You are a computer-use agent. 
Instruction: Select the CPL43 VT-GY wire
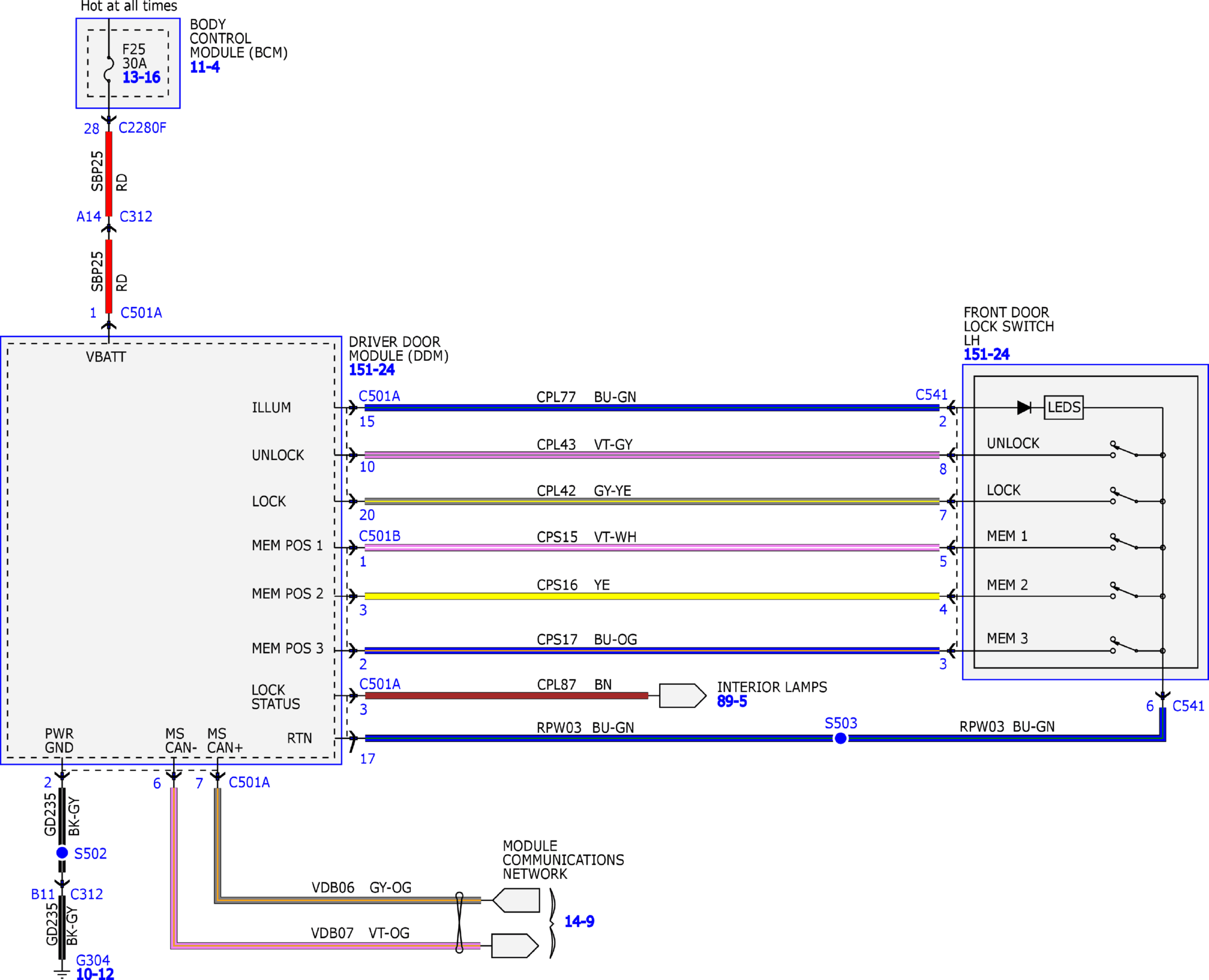tap(652, 455)
